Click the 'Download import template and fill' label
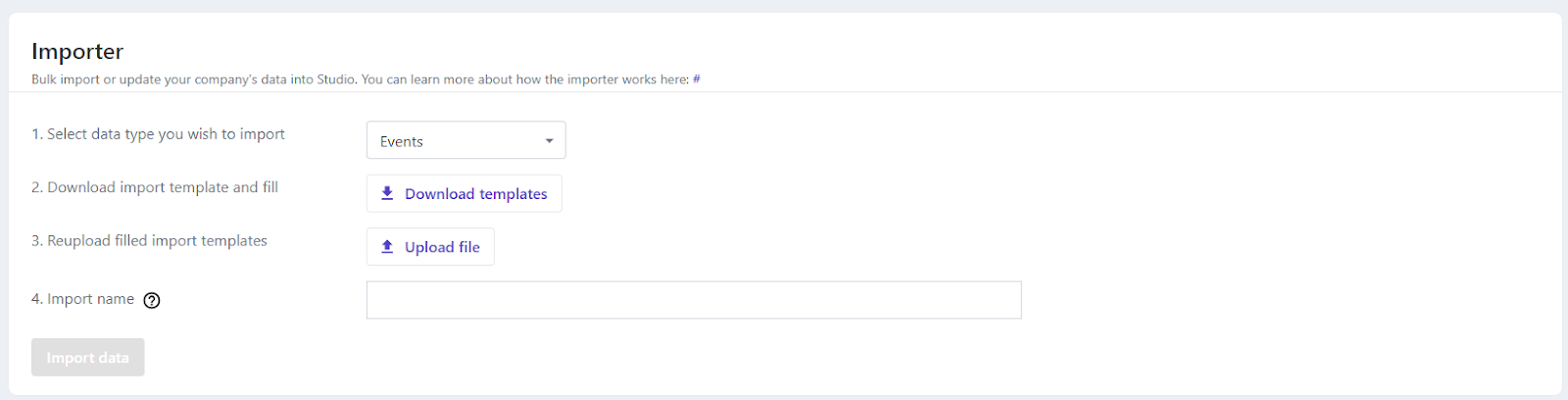The image size is (1568, 400). pyautogui.click(x=155, y=187)
